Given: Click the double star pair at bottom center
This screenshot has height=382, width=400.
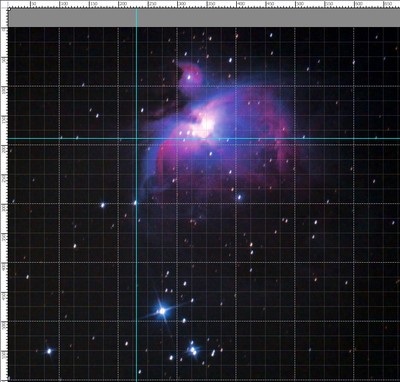Looking at the screenshot, I should (x=193, y=351).
